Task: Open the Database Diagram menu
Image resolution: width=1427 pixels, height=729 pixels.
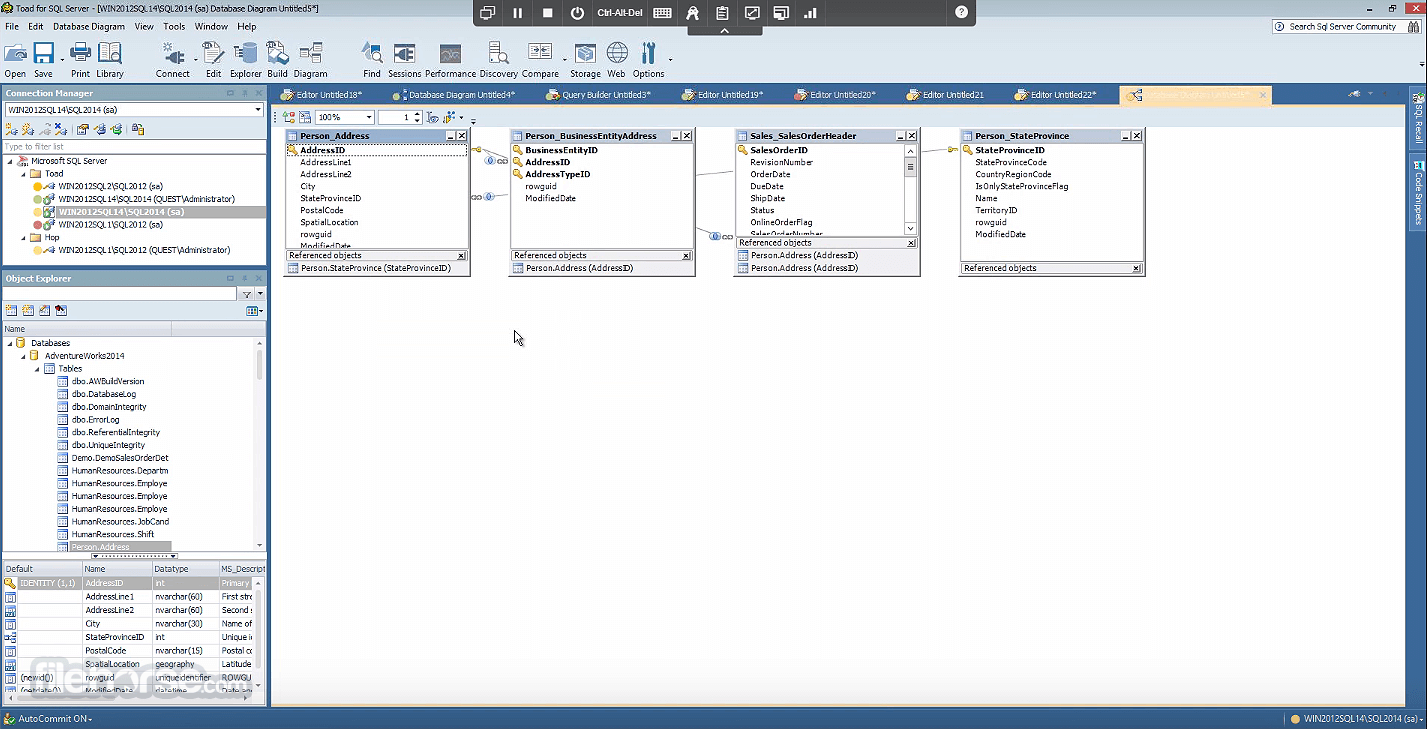Action: [x=89, y=27]
